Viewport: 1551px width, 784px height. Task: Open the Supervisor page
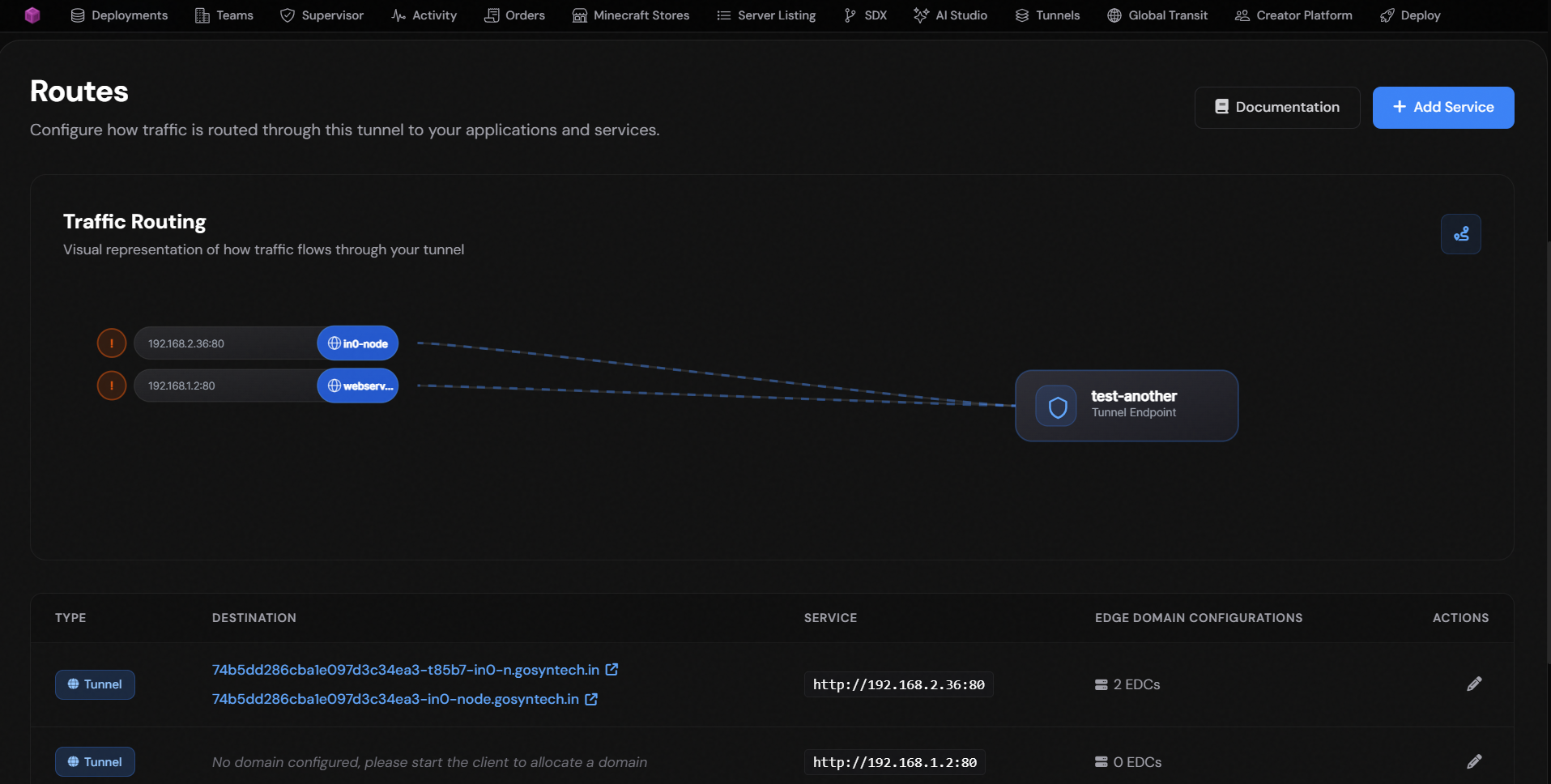point(322,15)
